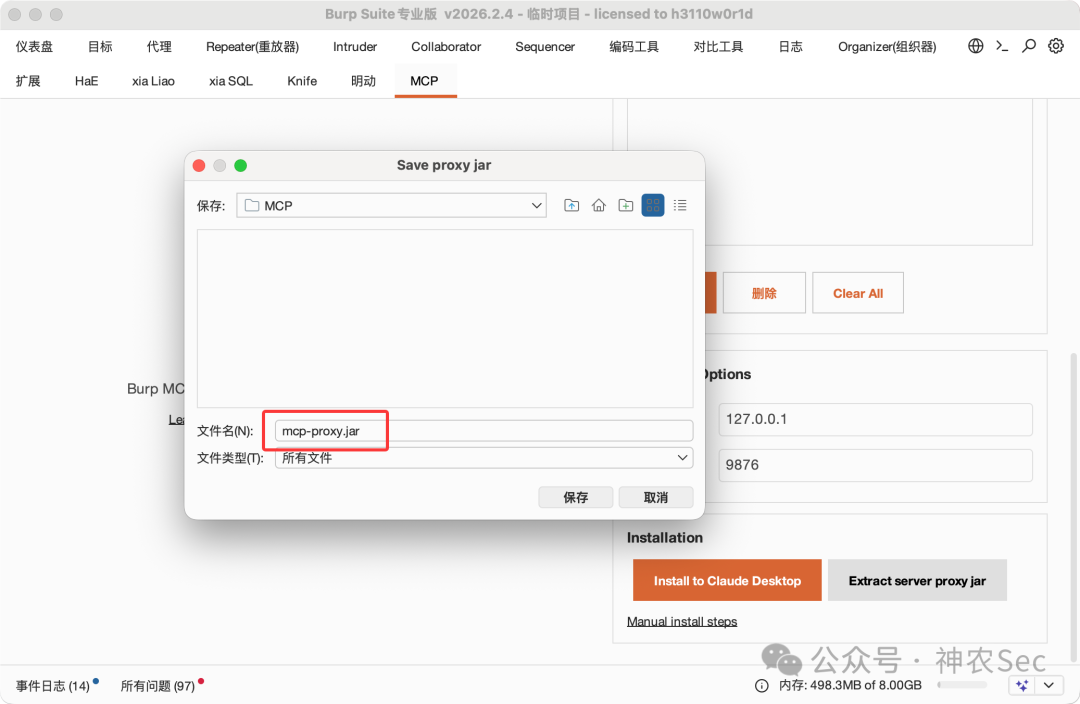Switch to the Intruder tab
The height and width of the screenshot is (704, 1080).
[355, 46]
